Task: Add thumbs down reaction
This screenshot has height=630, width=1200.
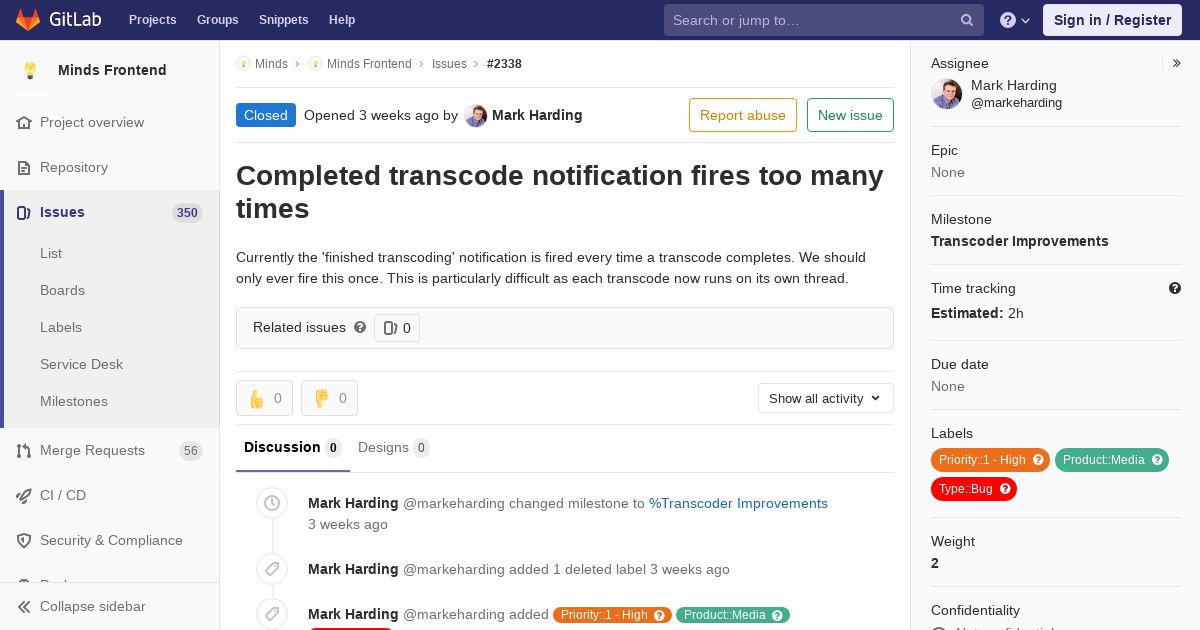Action: click(329, 398)
